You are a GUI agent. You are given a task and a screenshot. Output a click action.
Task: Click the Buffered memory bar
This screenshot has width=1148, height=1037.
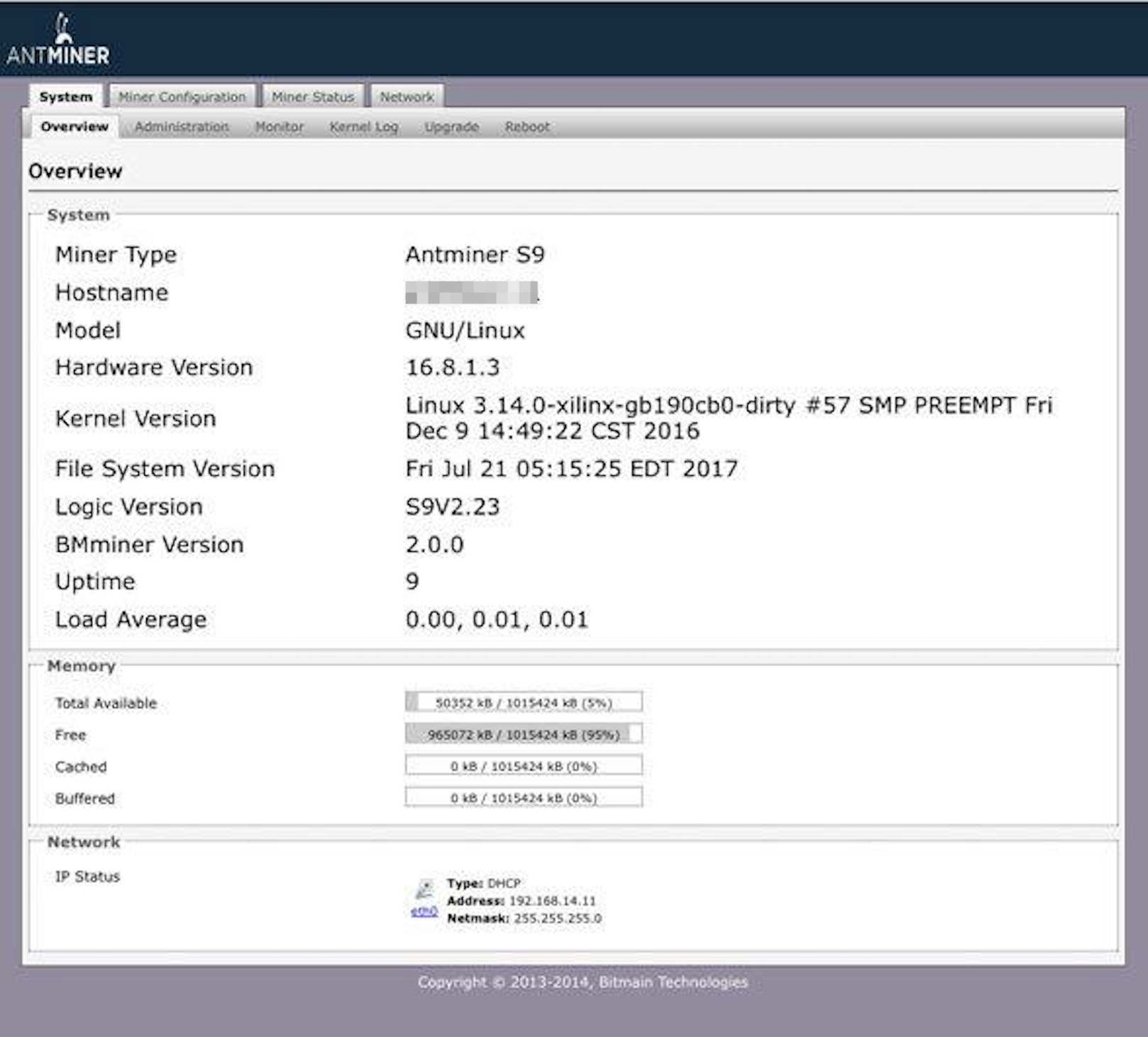coord(524,797)
